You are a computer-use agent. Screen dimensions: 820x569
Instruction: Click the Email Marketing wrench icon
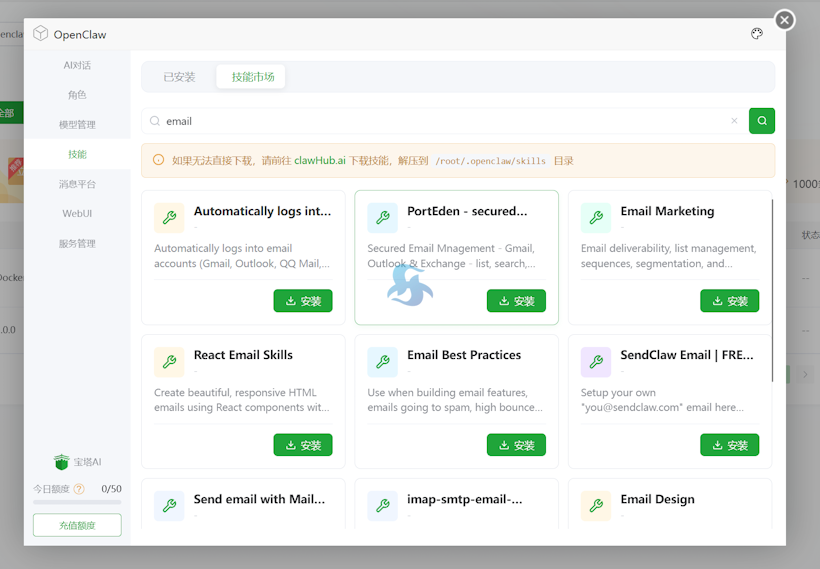coord(596,218)
